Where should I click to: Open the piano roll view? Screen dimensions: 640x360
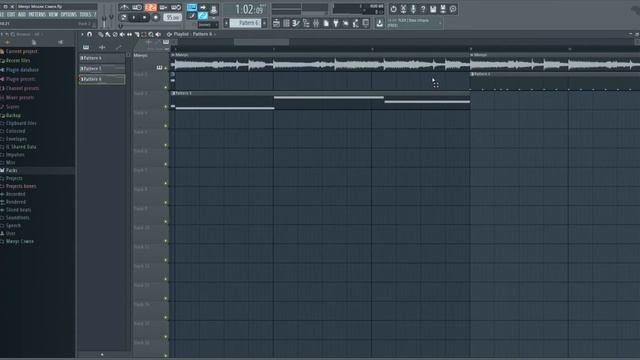(x=296, y=23)
